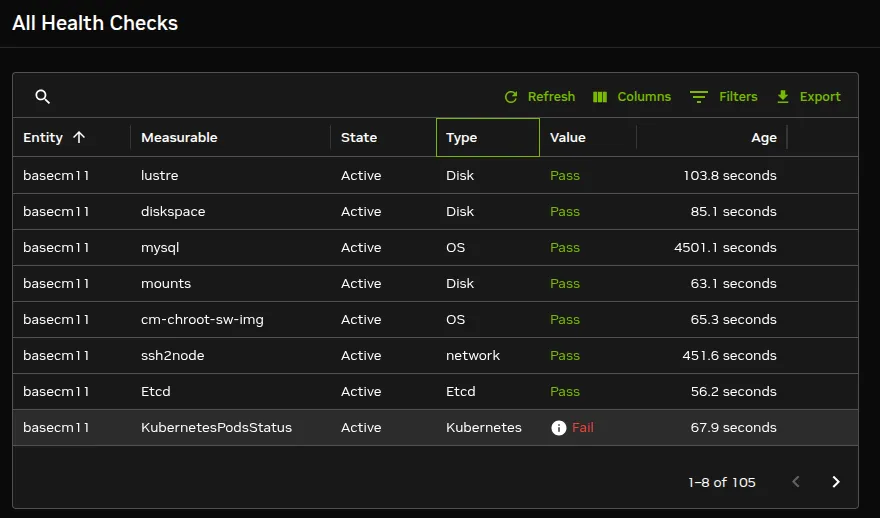Click the Kubernetes type cell
This screenshot has height=518, width=880.
[x=483, y=427]
